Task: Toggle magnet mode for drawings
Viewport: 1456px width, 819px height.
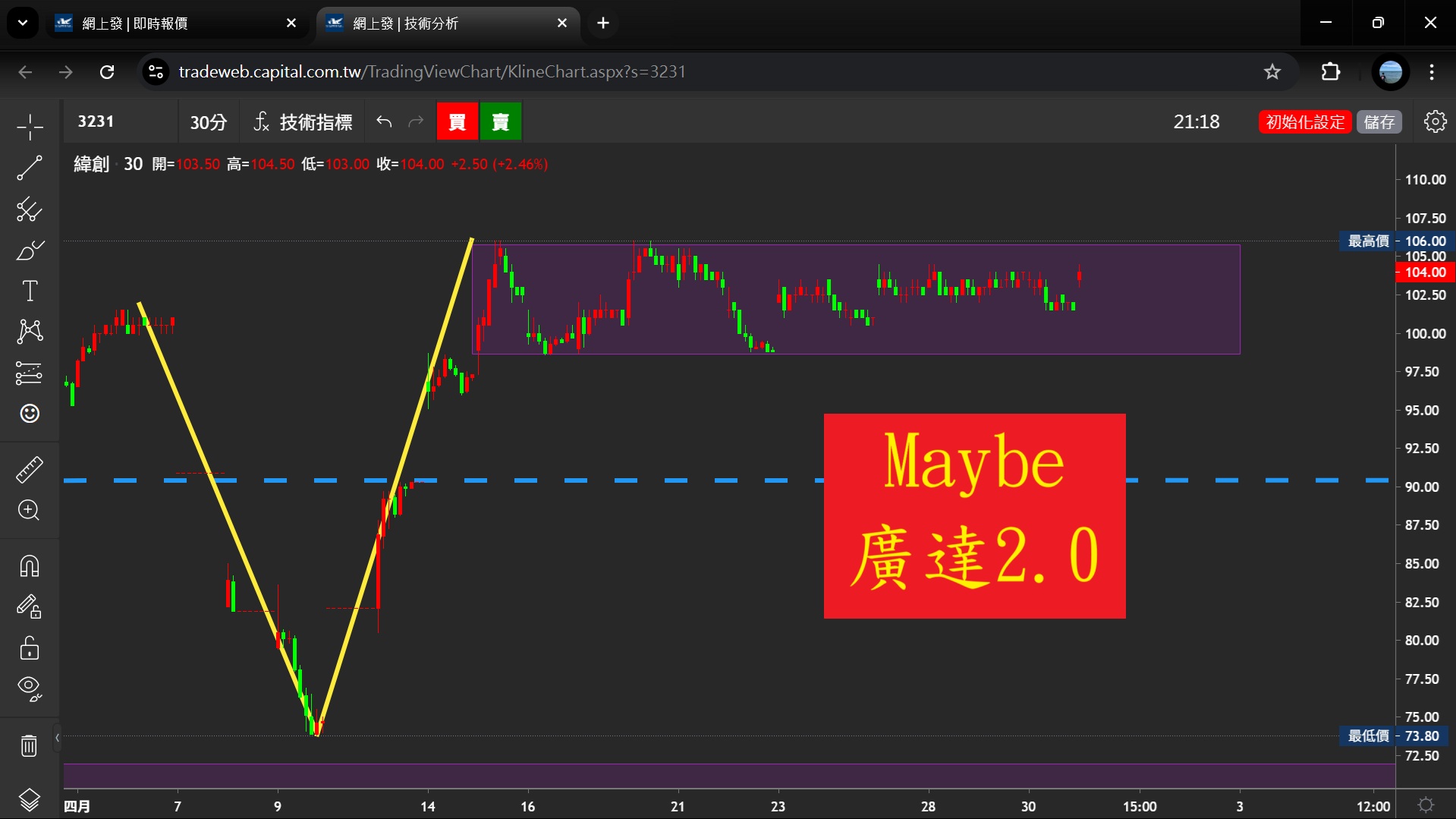Action: pyautogui.click(x=30, y=566)
